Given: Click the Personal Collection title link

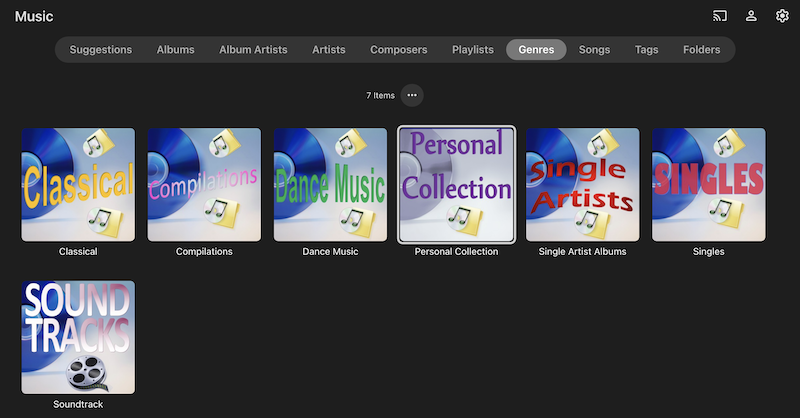Looking at the screenshot, I should click(457, 252).
